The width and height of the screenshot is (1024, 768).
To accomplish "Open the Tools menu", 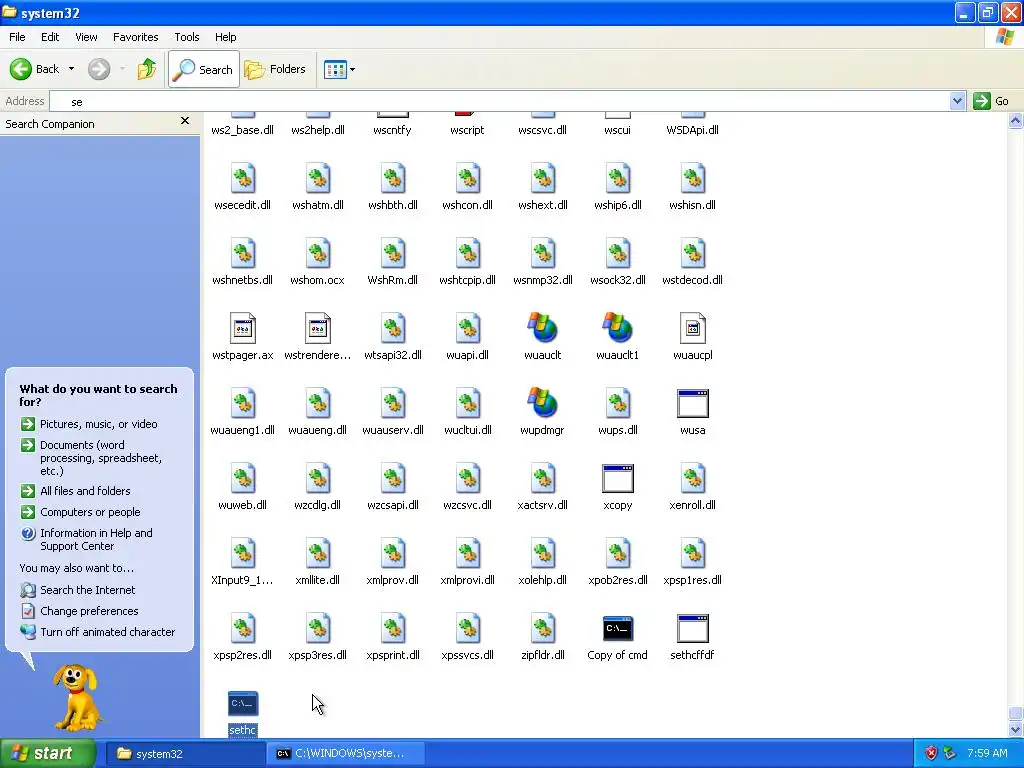I will tap(187, 37).
